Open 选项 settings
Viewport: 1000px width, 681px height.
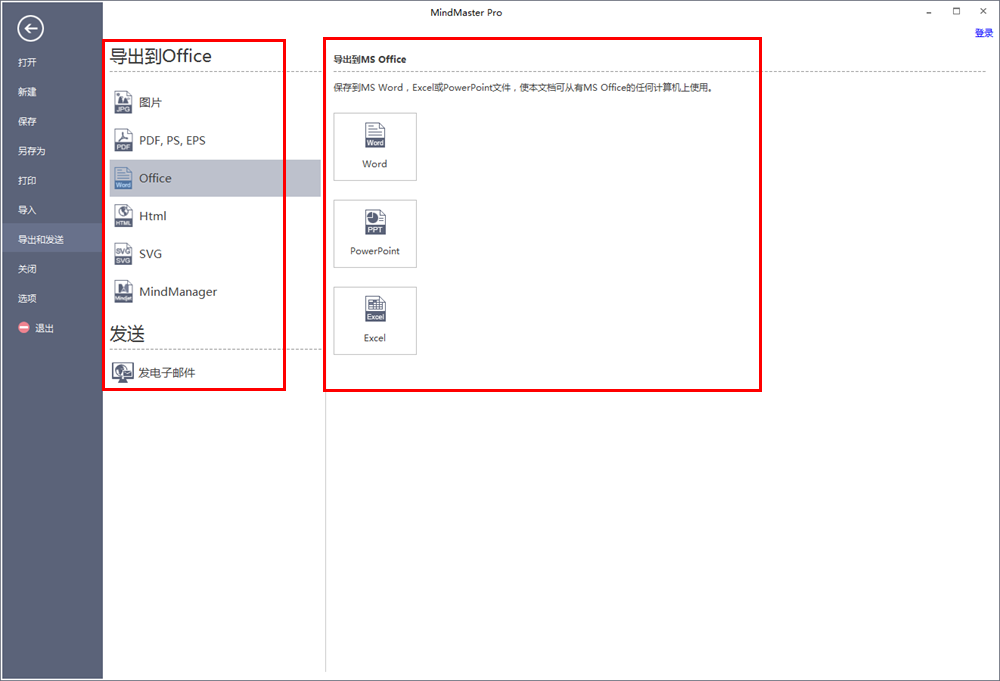pos(28,298)
